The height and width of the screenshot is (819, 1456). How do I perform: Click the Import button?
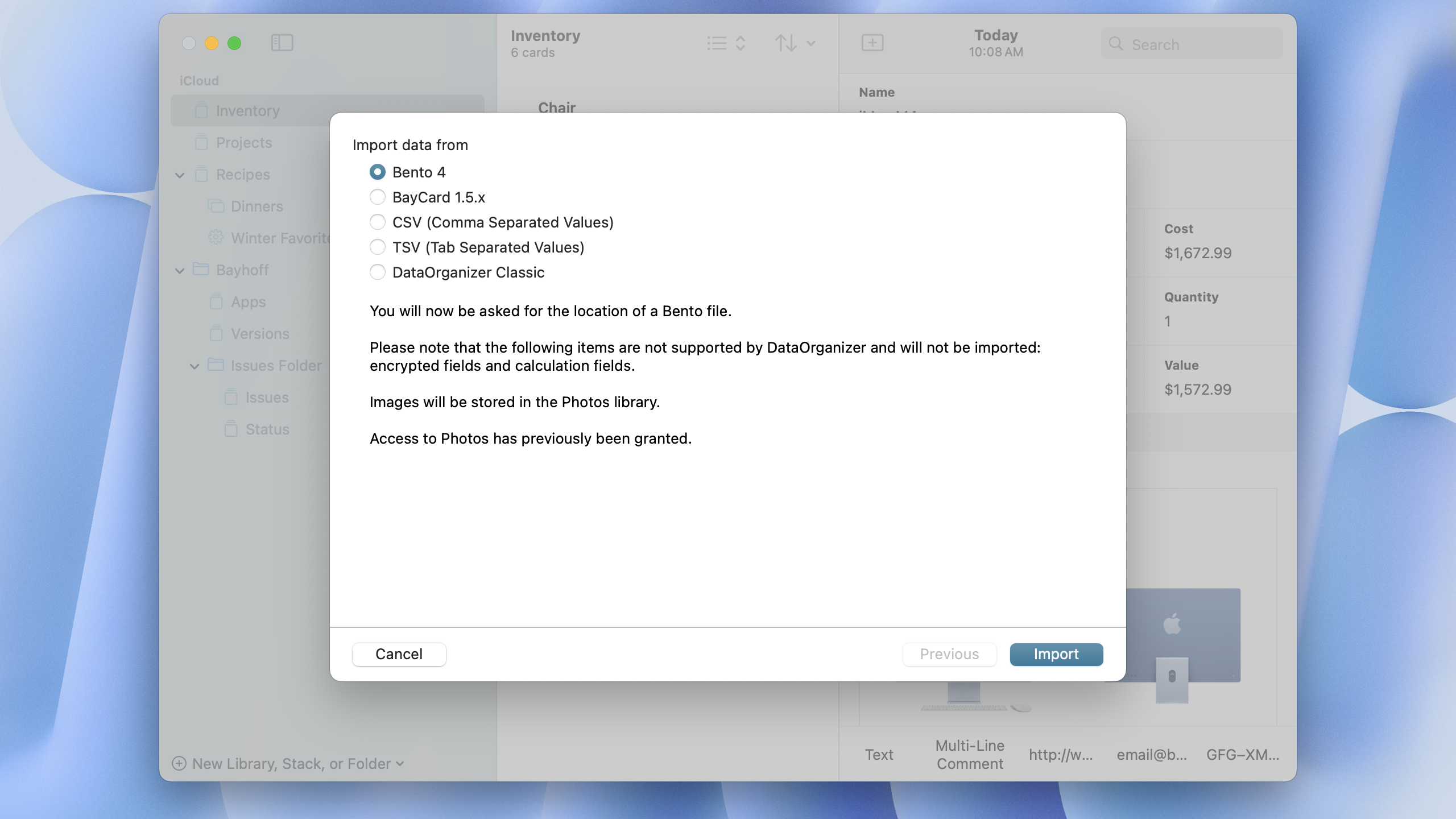[x=1056, y=654]
